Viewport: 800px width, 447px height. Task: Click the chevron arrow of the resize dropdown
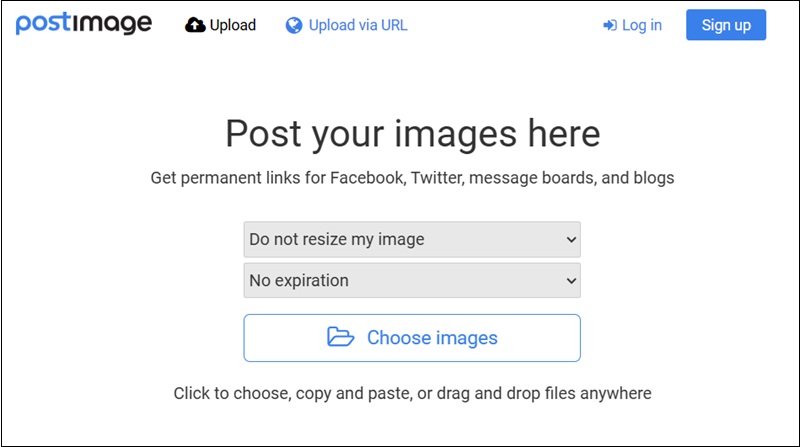(x=571, y=240)
